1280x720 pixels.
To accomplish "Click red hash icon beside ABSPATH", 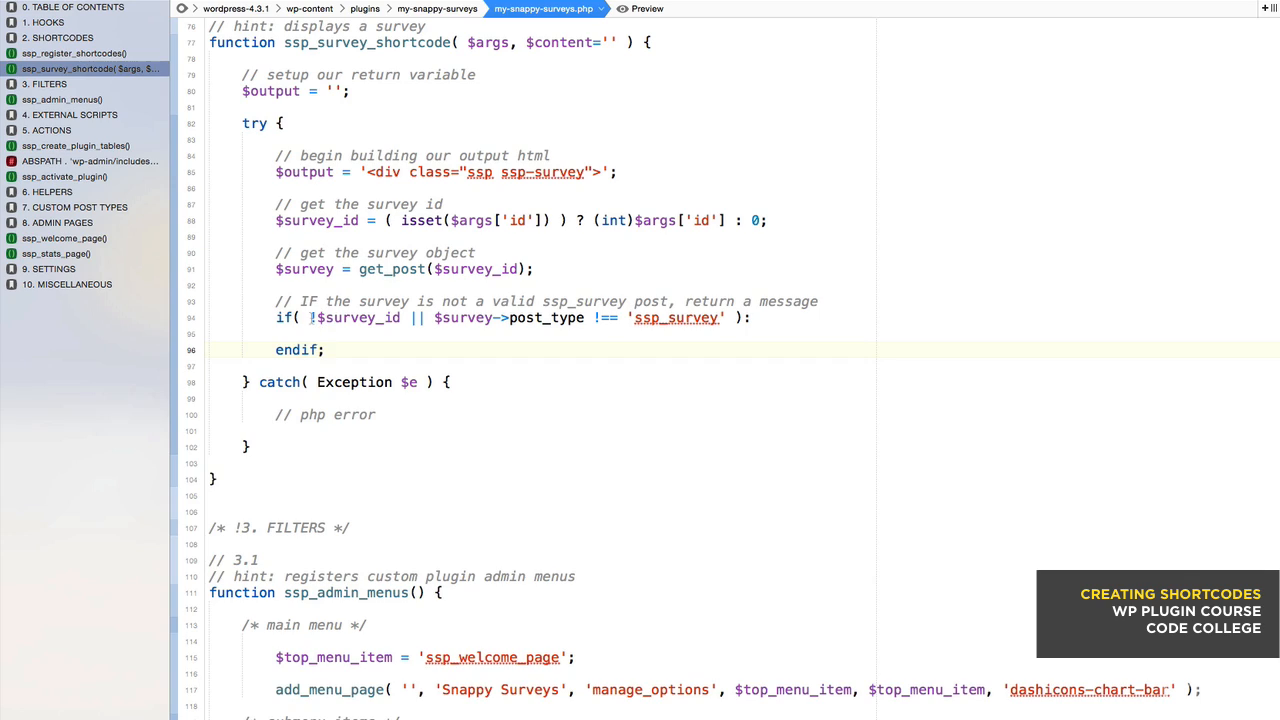I will [12, 161].
